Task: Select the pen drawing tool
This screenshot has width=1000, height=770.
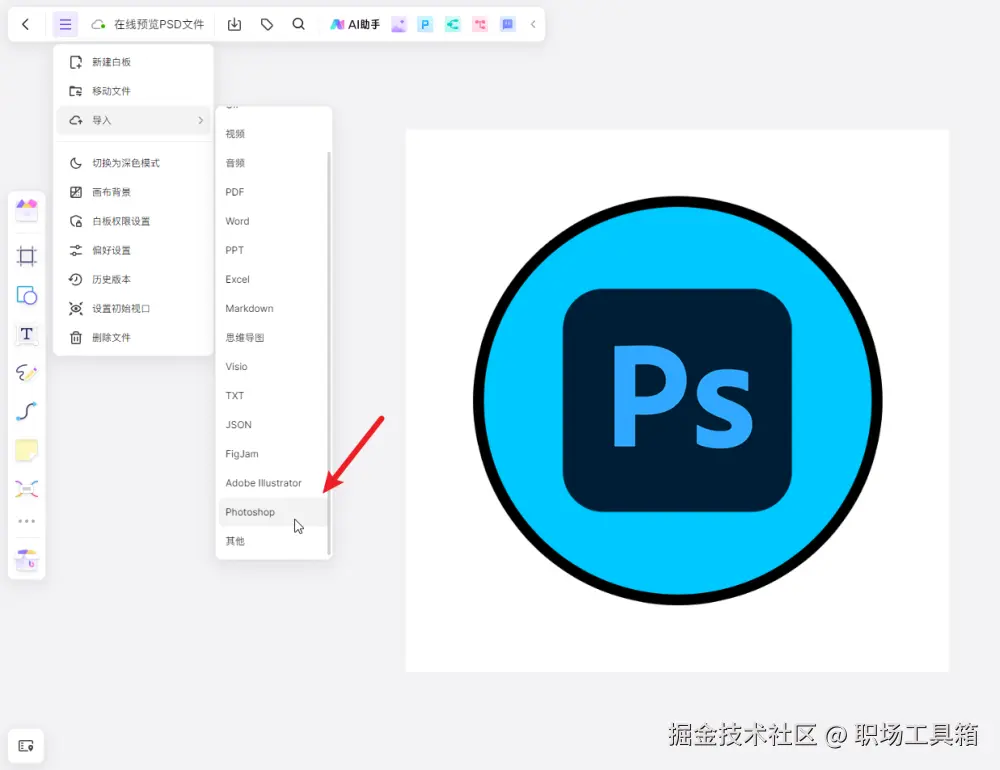Action: 27,373
